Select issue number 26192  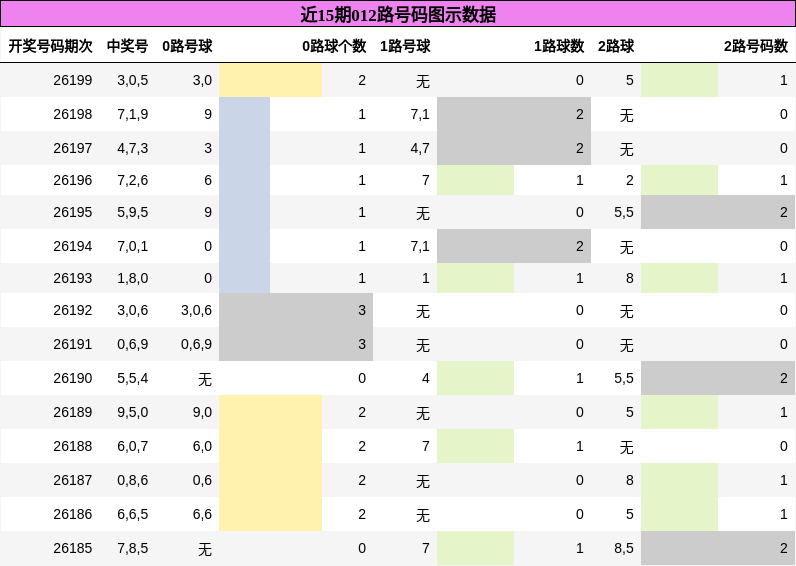pos(73,310)
